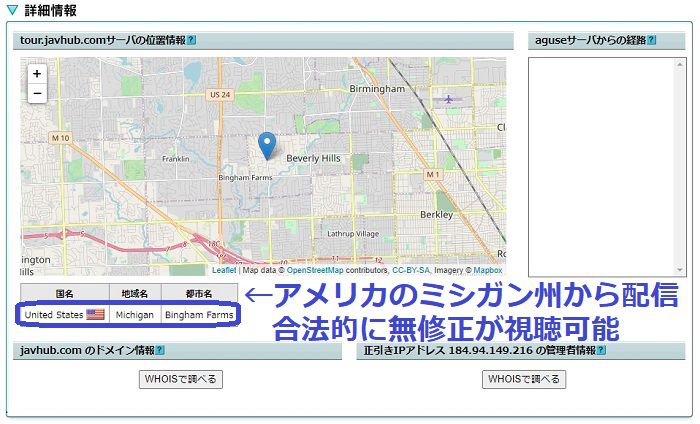Open help icon next to サーバの位置情報
This screenshot has width=700, height=424.
click(191, 40)
